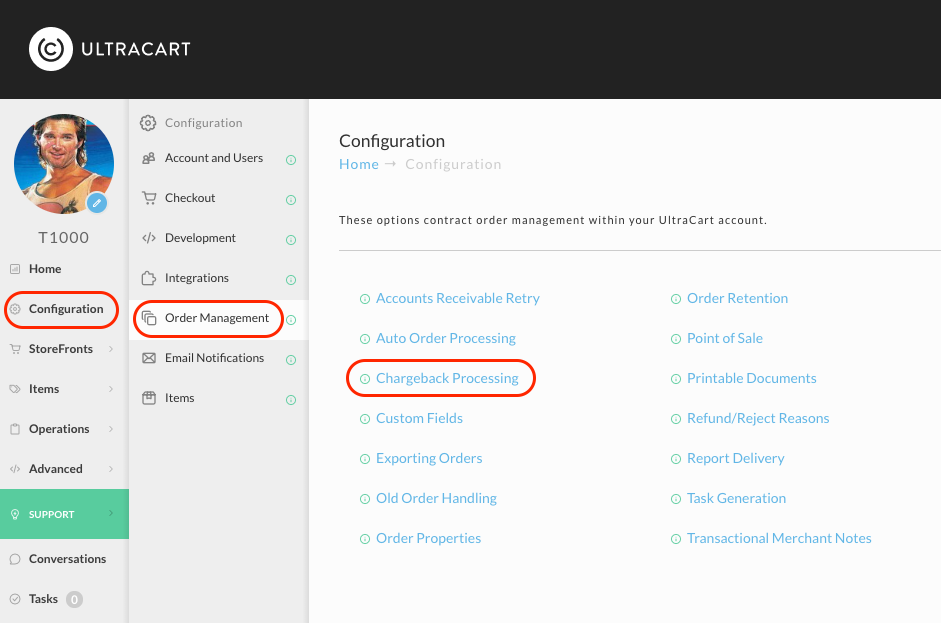Screen dimensions: 941x623
Task: Click the Conversations speech bubble icon
Action: pyautogui.click(x=15, y=559)
